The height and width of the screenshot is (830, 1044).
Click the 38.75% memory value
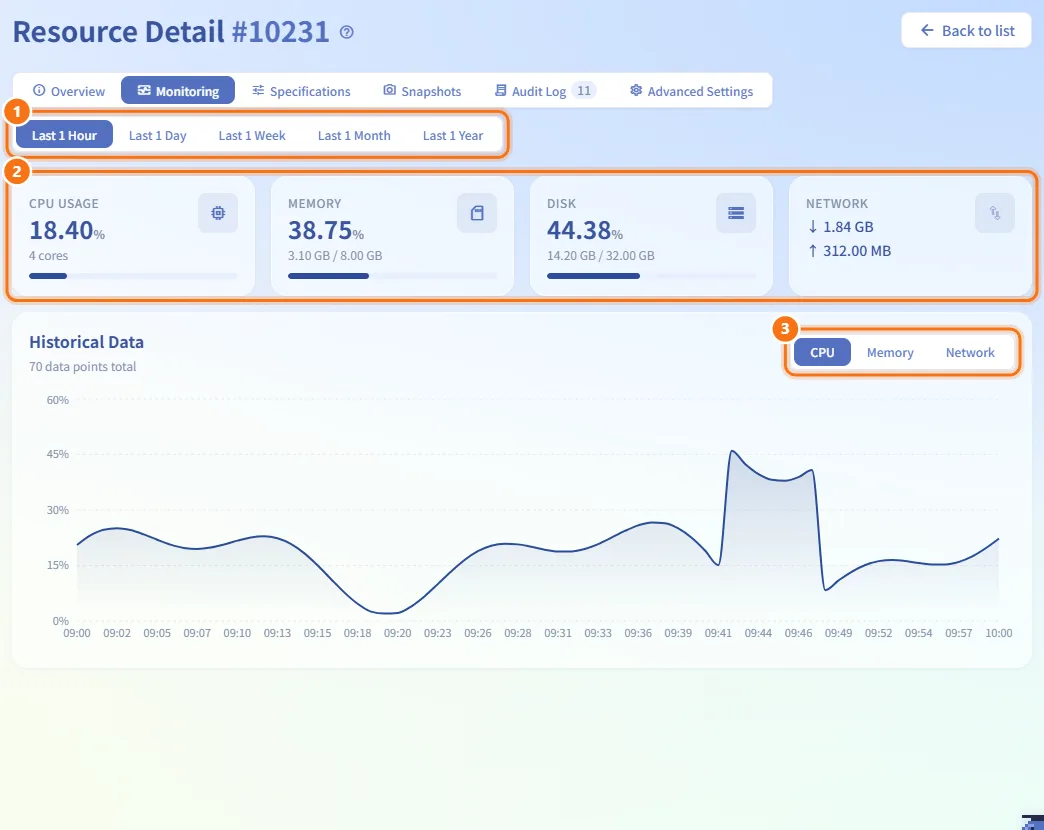[326, 230]
